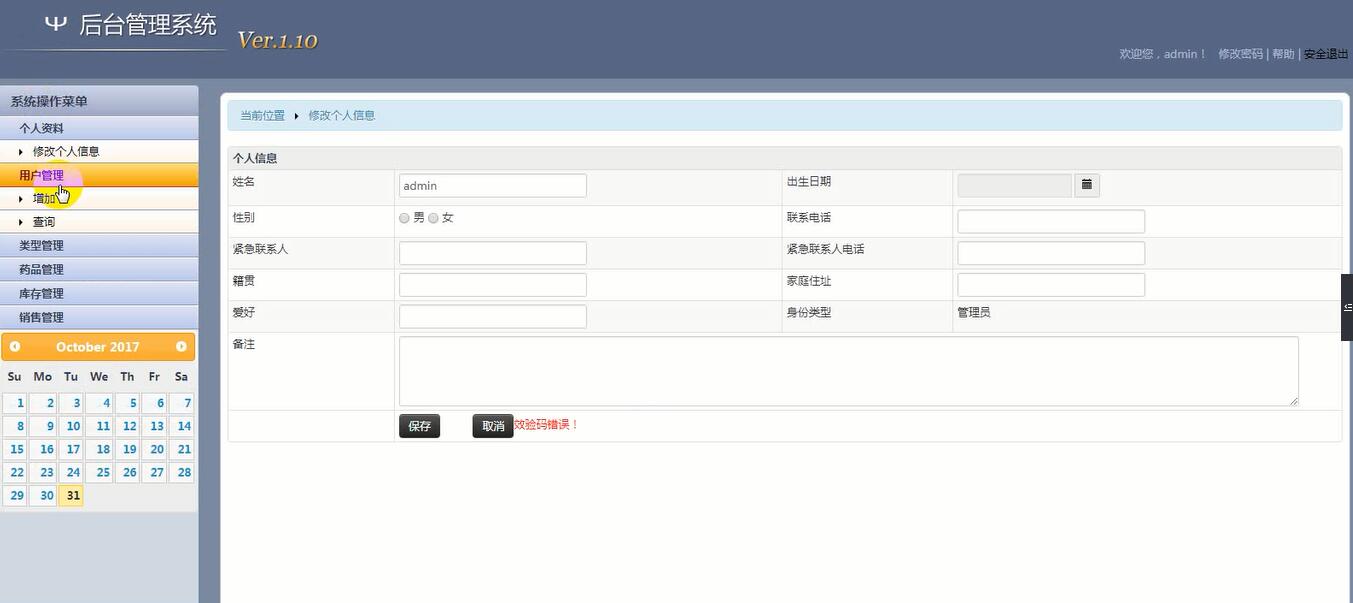Image resolution: width=1353 pixels, height=603 pixels.
Task: Select October 29 in the calendar
Action: pos(15,495)
